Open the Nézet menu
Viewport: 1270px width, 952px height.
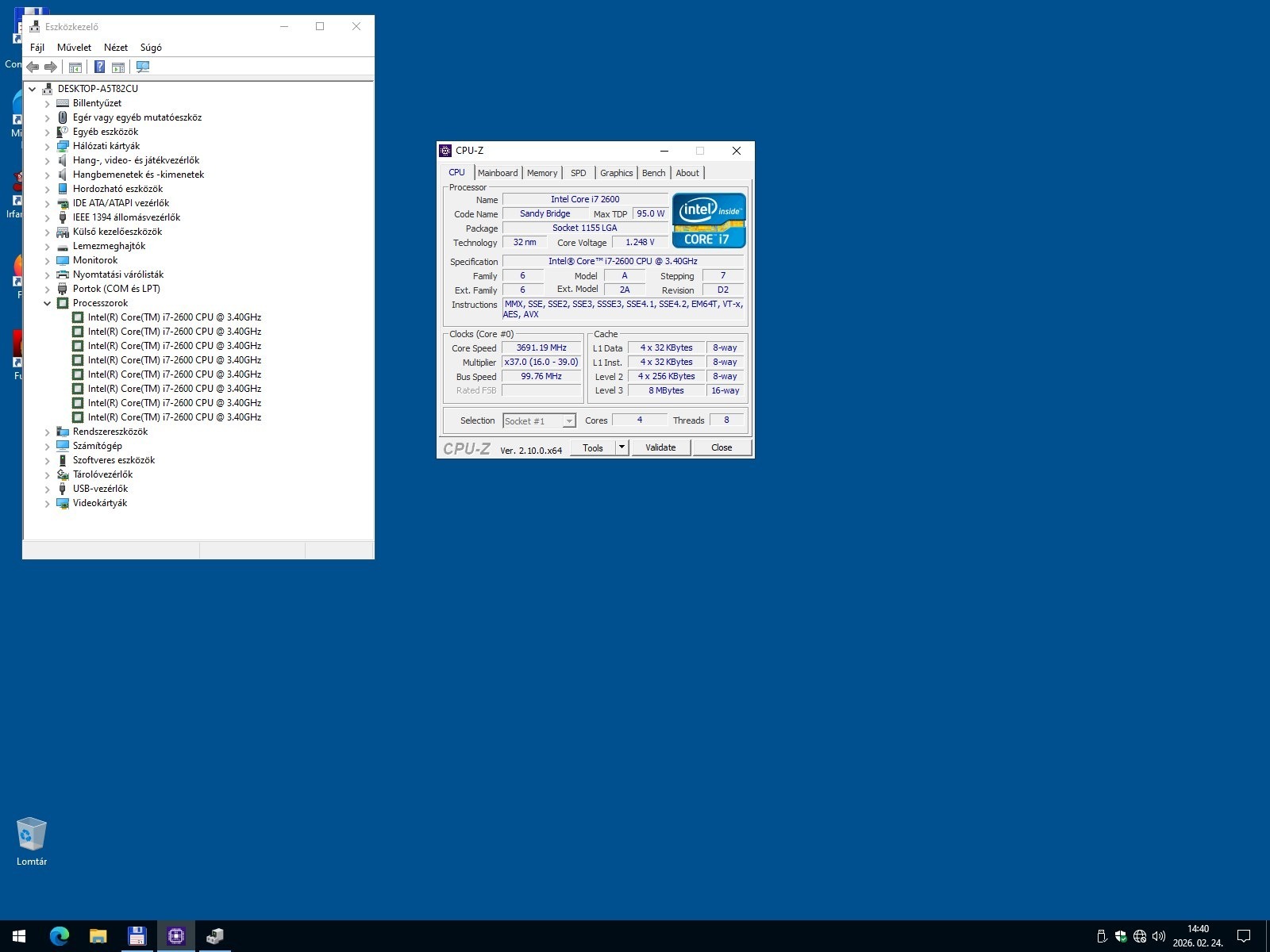(x=116, y=48)
